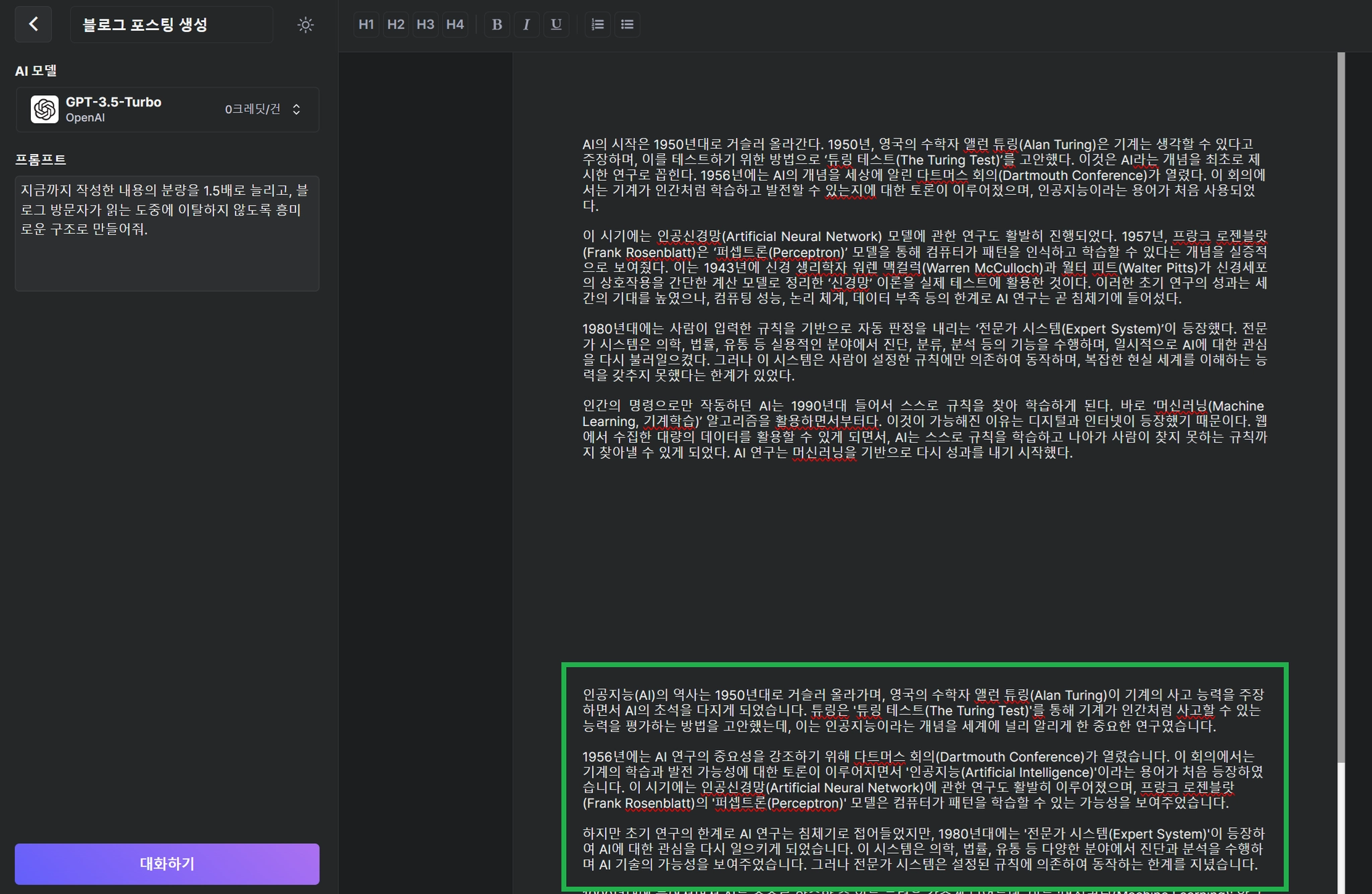
Task: Insert a bulleted list
Action: point(627,25)
